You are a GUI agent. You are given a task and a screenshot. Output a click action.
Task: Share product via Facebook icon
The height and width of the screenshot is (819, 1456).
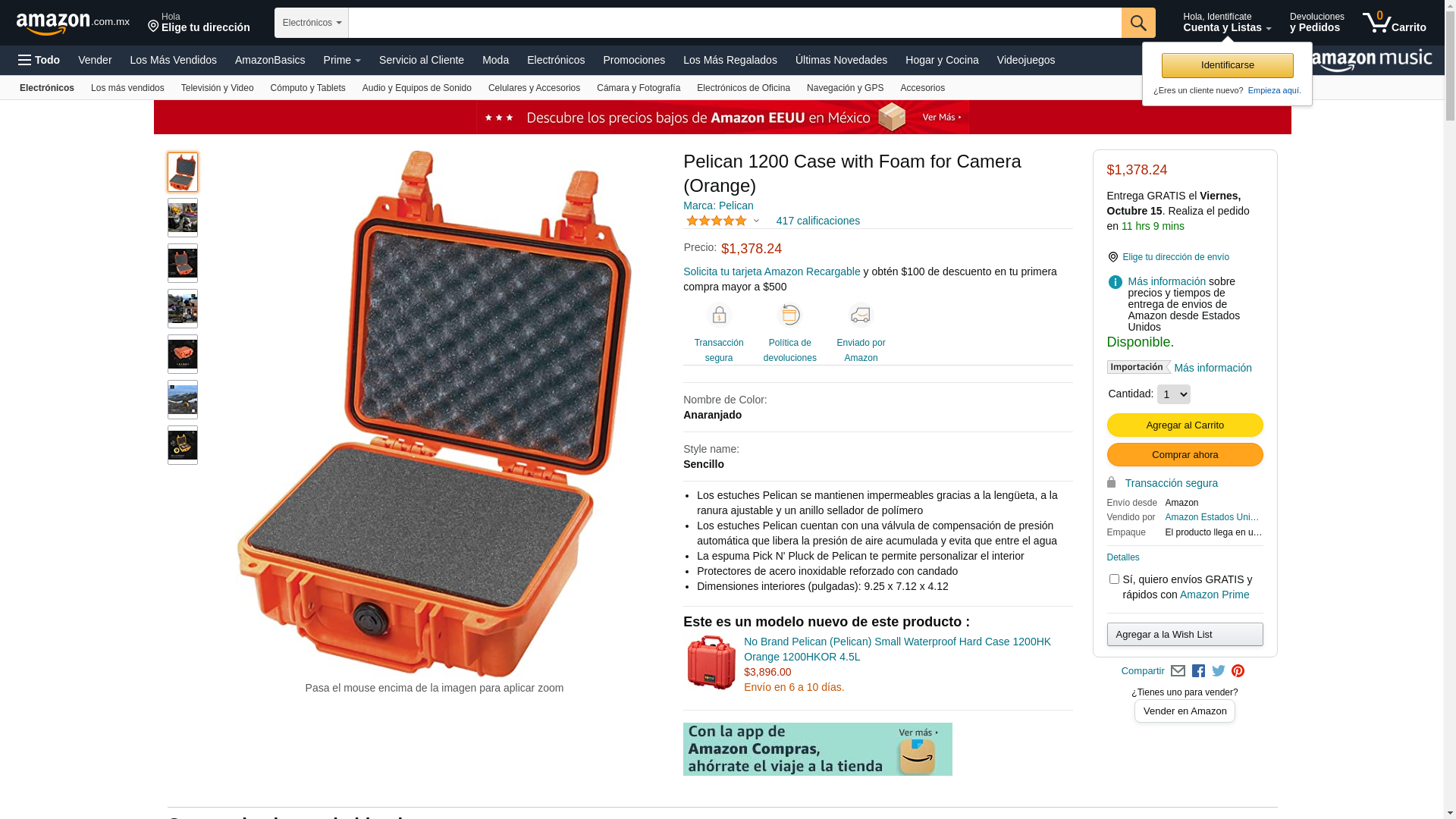1198,671
